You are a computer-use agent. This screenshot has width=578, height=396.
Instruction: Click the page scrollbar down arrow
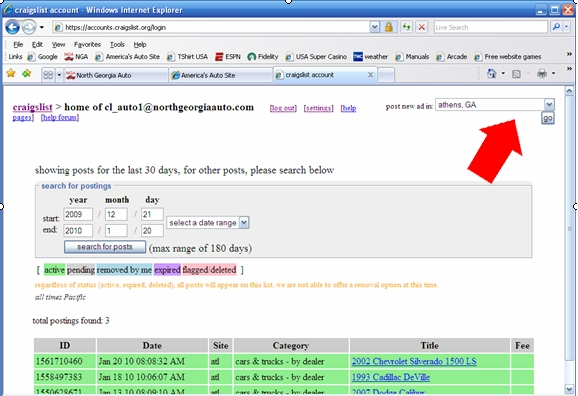569,388
